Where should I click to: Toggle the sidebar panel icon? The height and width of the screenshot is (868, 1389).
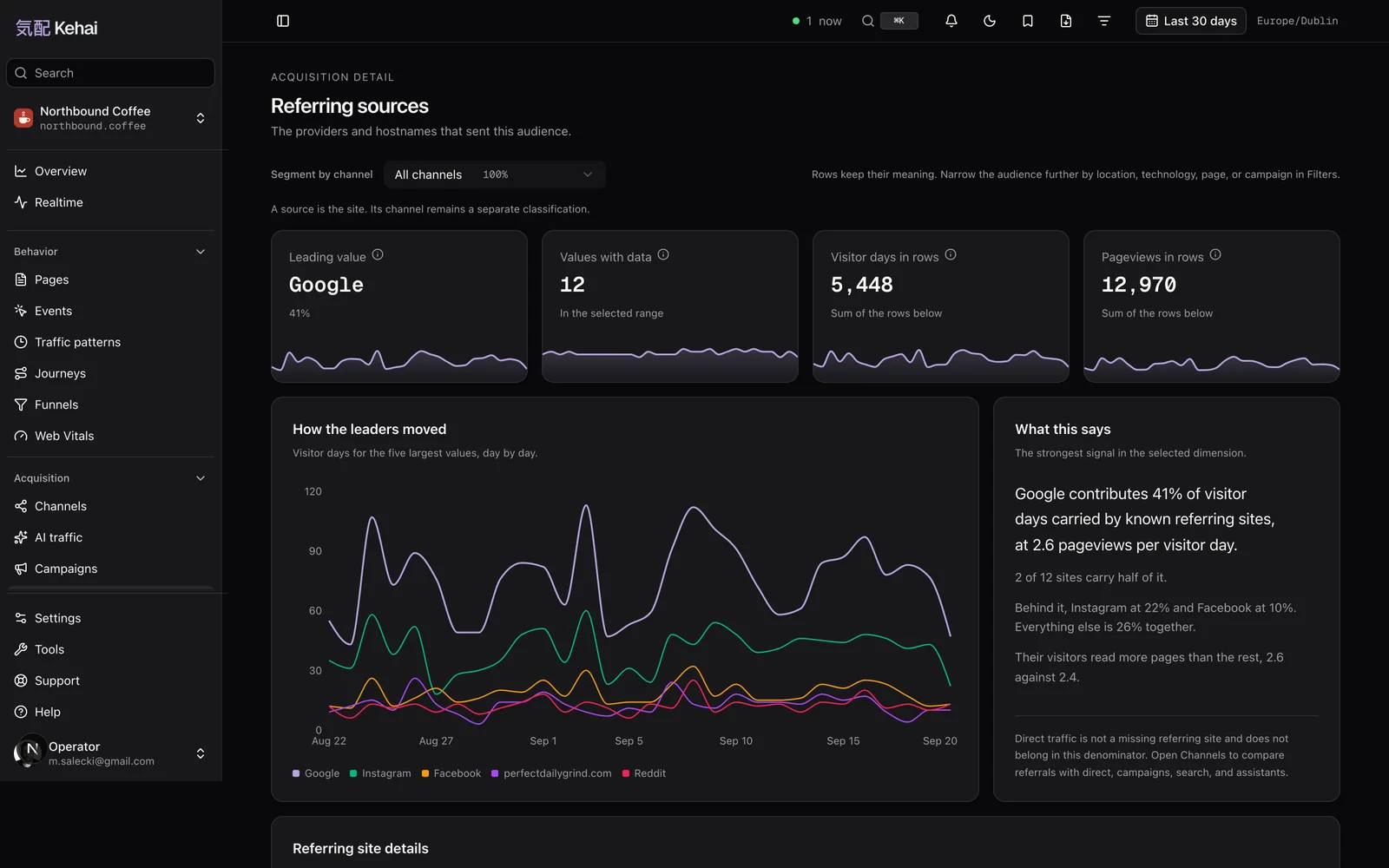(x=283, y=21)
